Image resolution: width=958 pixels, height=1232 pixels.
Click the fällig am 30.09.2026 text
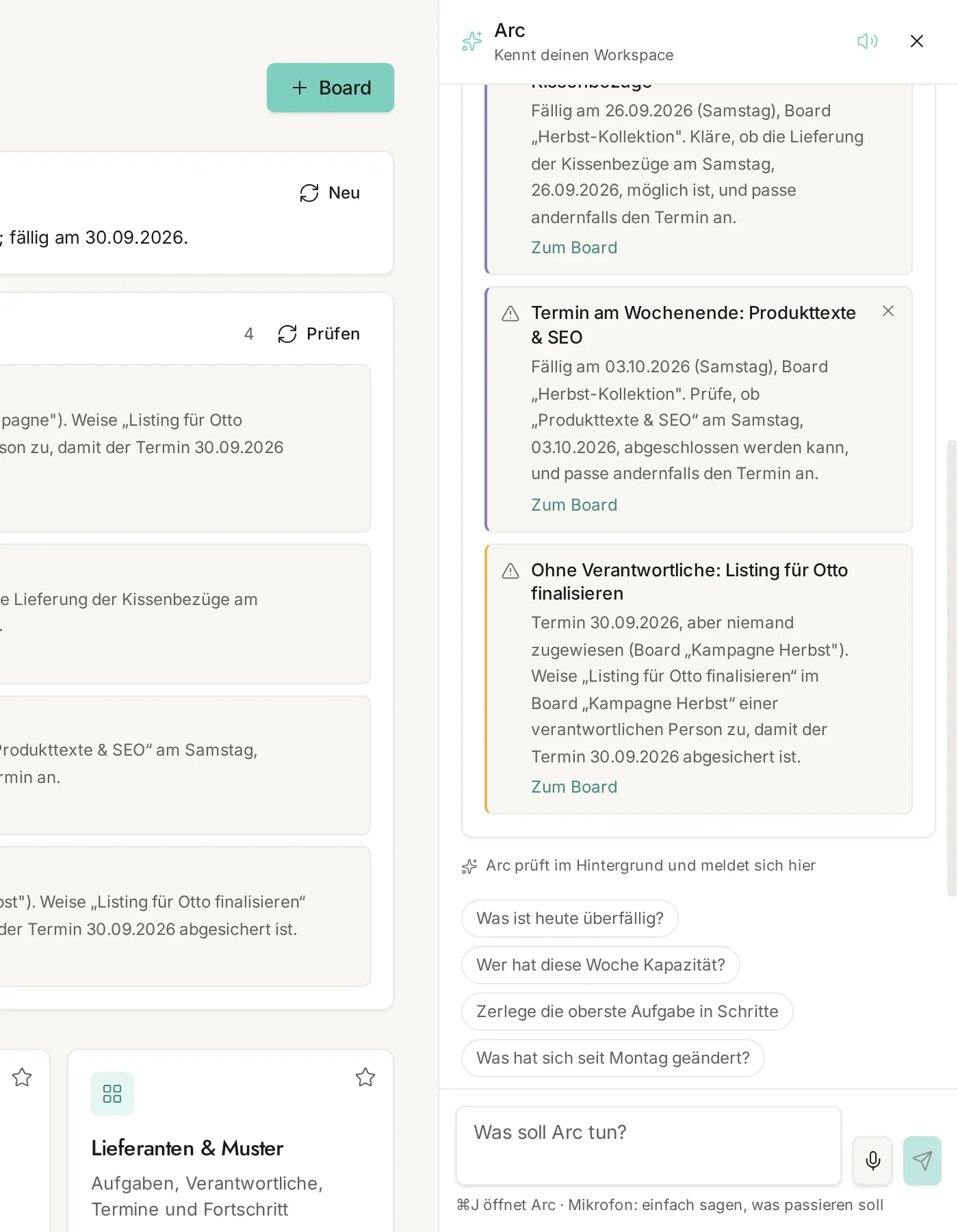[x=99, y=238]
